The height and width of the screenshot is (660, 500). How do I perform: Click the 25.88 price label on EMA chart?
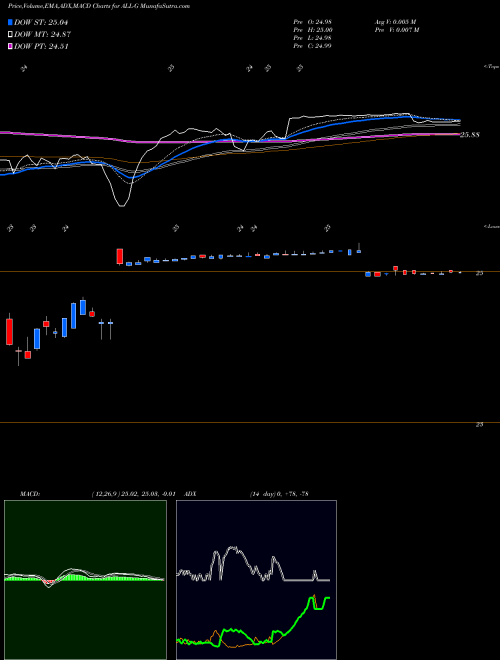[470, 135]
